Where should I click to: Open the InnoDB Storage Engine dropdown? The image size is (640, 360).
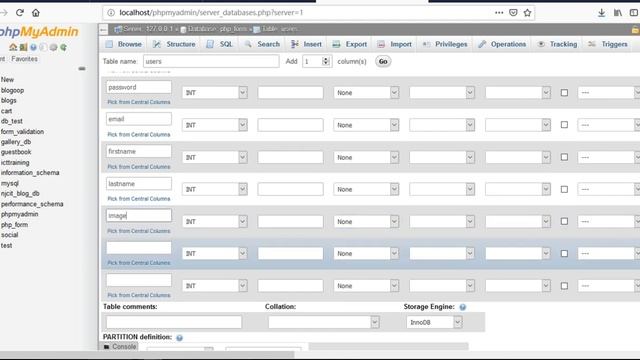434,322
